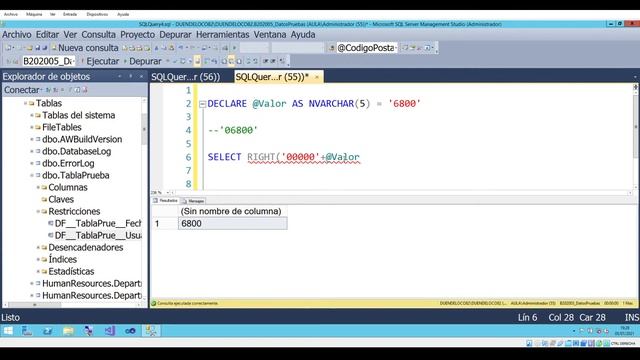The image size is (640, 360).
Task: Click the Nueva consulta button
Action: pos(85,48)
